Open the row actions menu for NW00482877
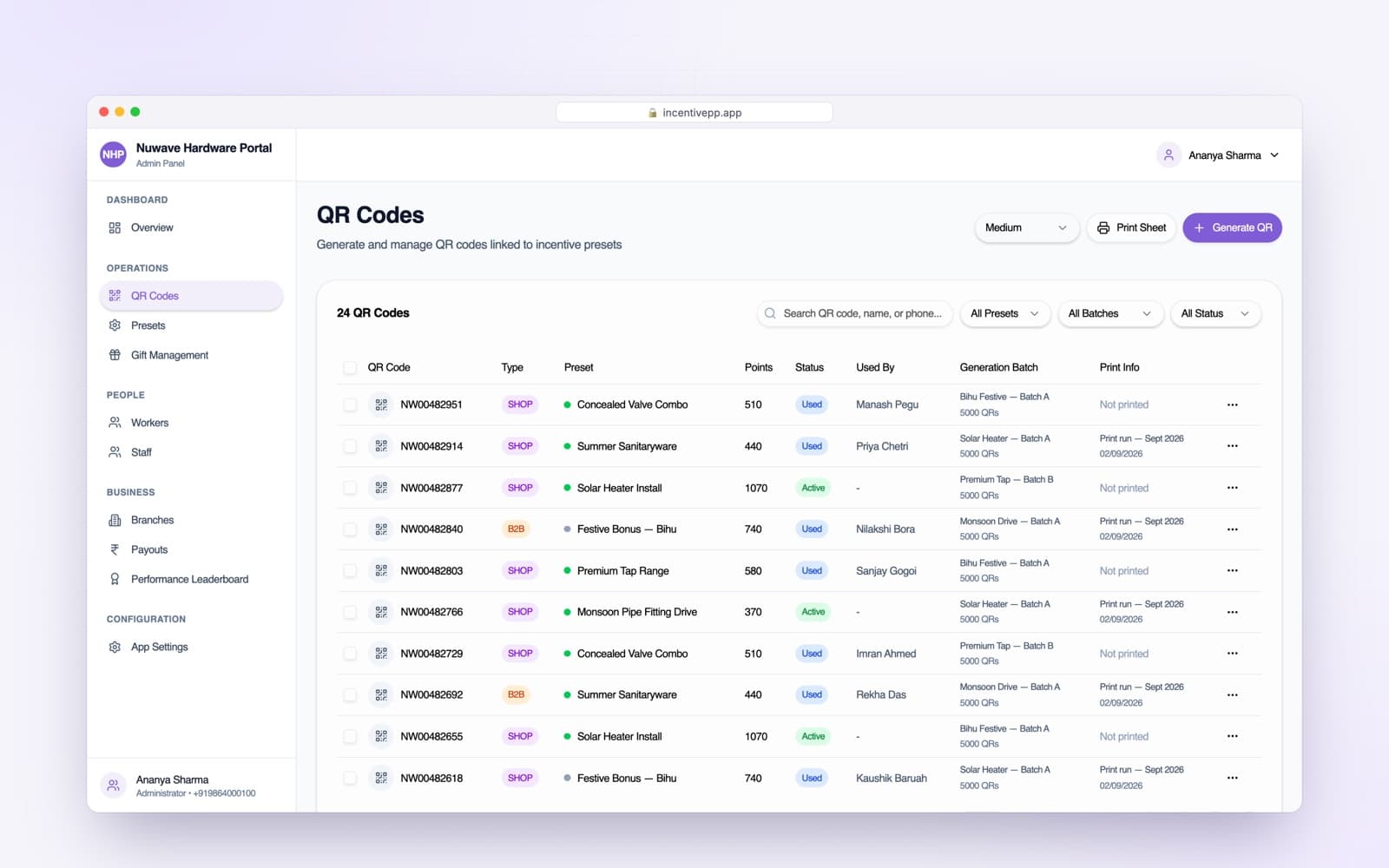This screenshot has width=1389, height=868. (1232, 488)
